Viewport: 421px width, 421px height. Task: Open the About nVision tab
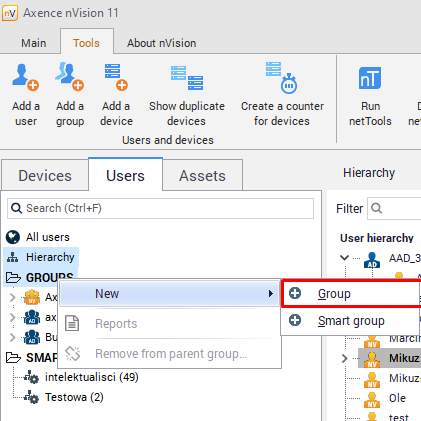click(x=161, y=43)
